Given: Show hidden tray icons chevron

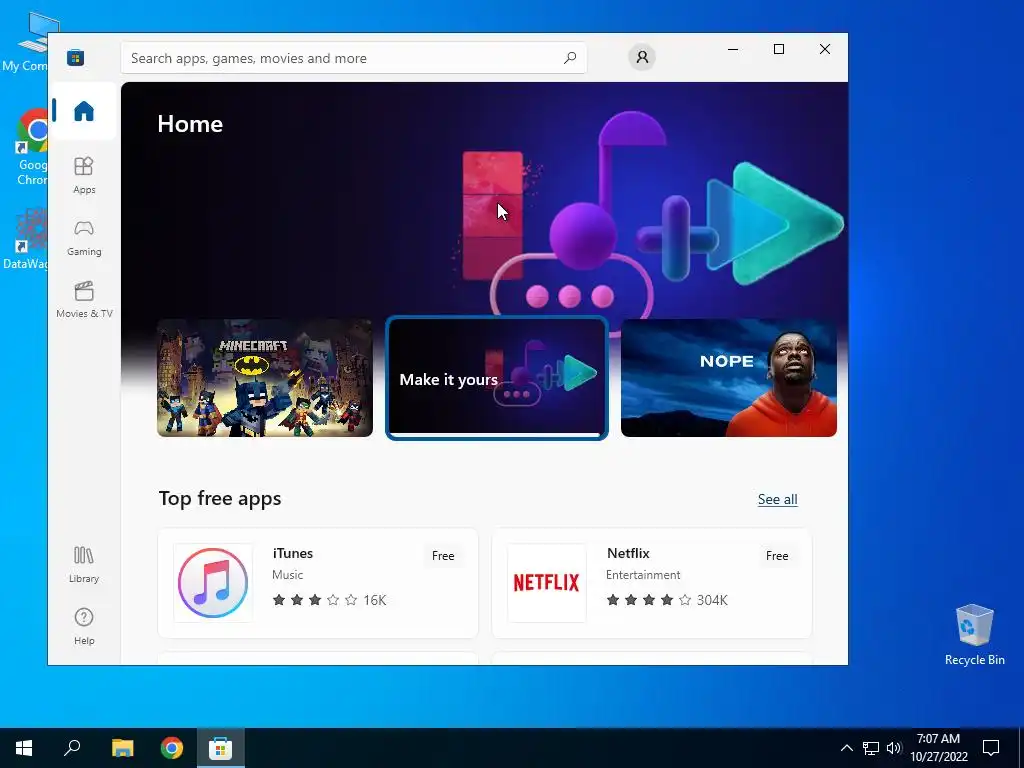Looking at the screenshot, I should tap(846, 748).
